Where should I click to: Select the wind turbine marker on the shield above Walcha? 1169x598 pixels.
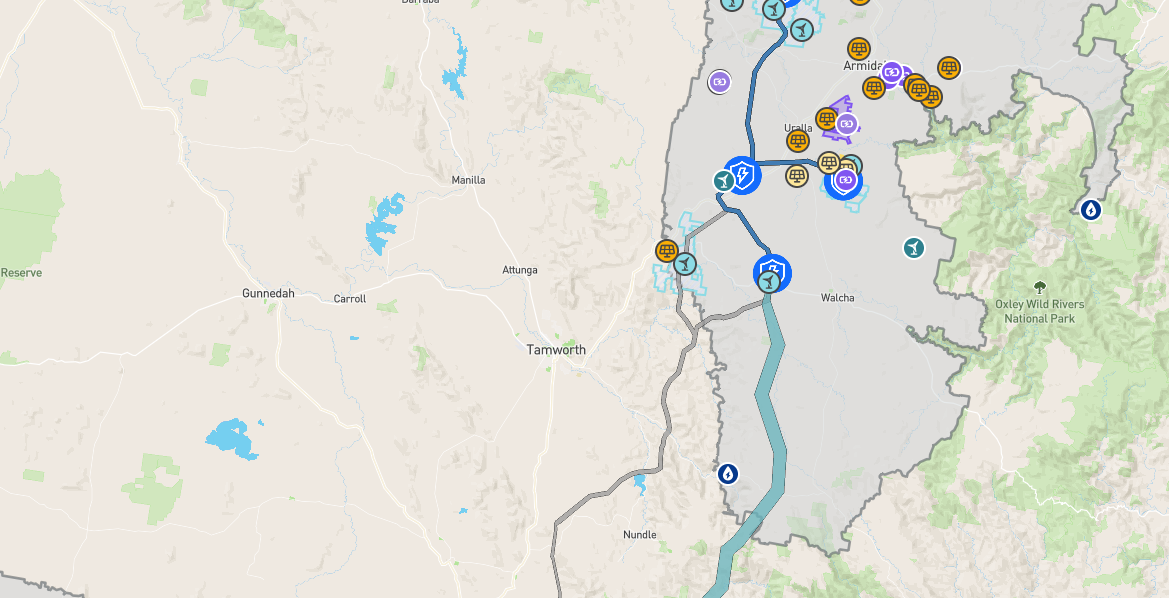tap(769, 282)
